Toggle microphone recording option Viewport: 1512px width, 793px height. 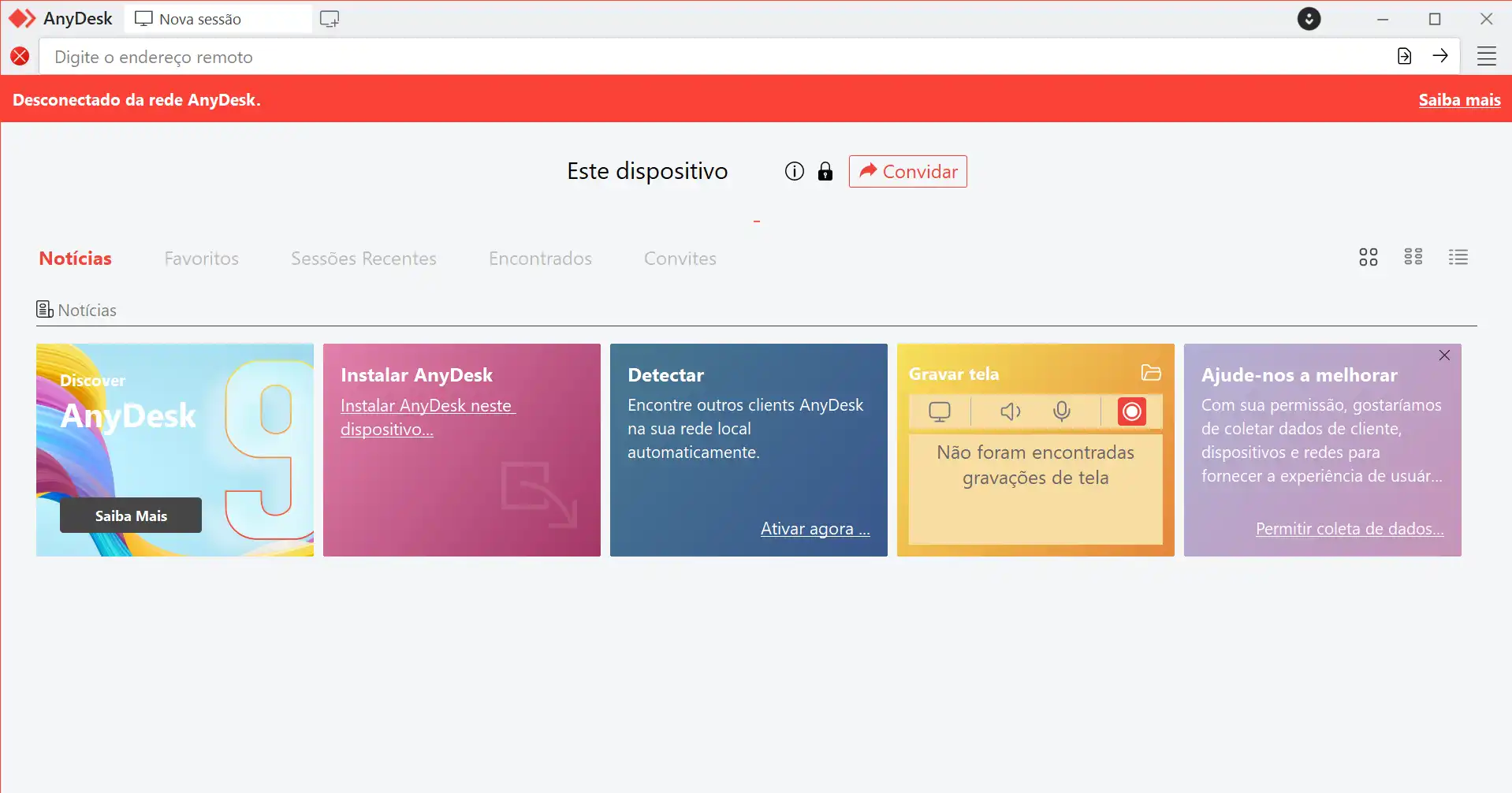(x=1062, y=411)
